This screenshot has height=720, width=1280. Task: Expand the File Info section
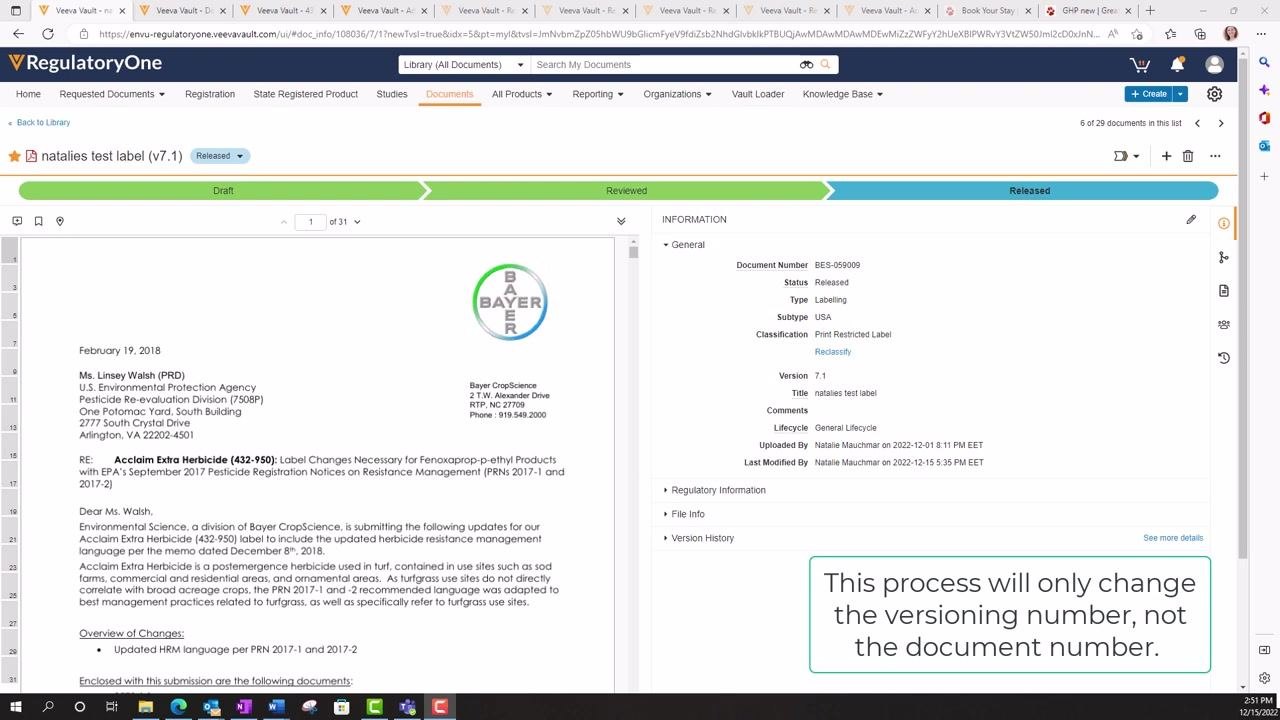[683, 514]
